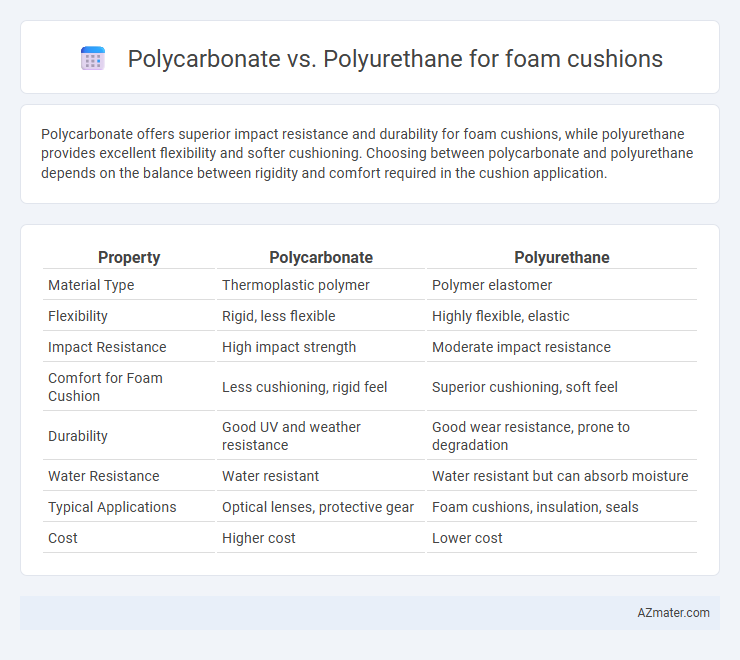
Task: Select the 'Material Type' row label
Action: pos(91,285)
